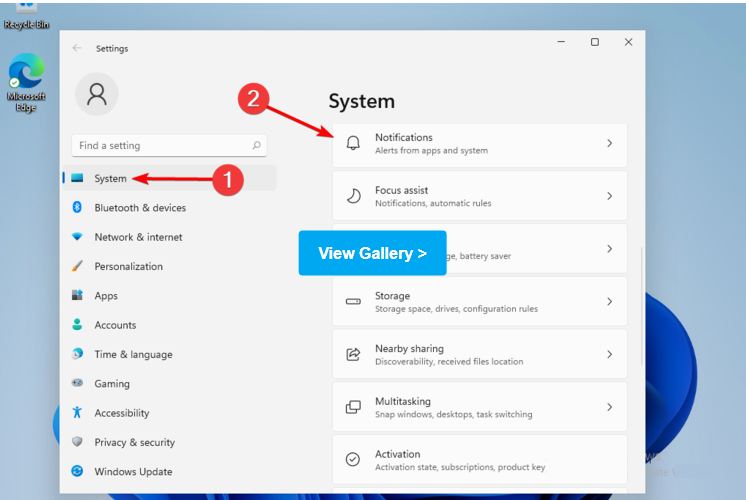Open Nearby sharing settings text

(x=409, y=349)
